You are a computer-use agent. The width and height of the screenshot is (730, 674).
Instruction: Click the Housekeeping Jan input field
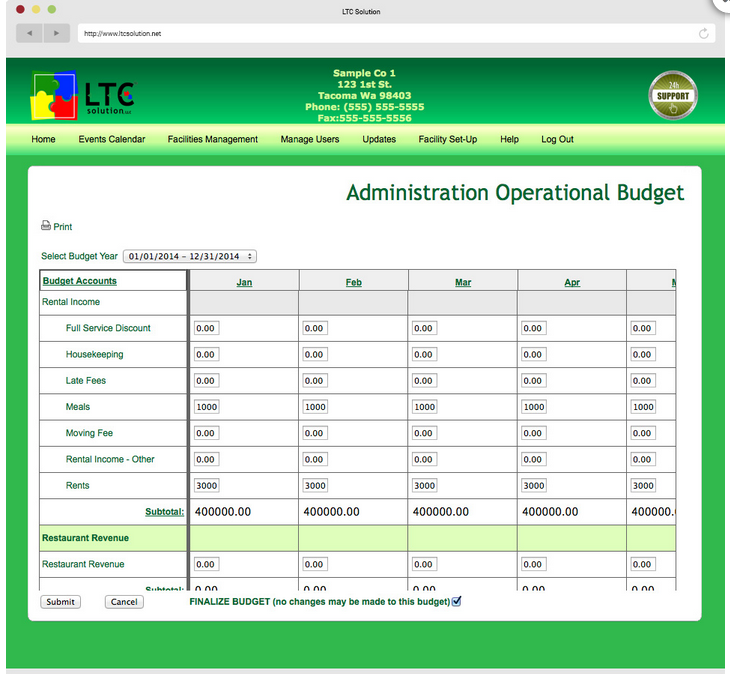[206, 354]
